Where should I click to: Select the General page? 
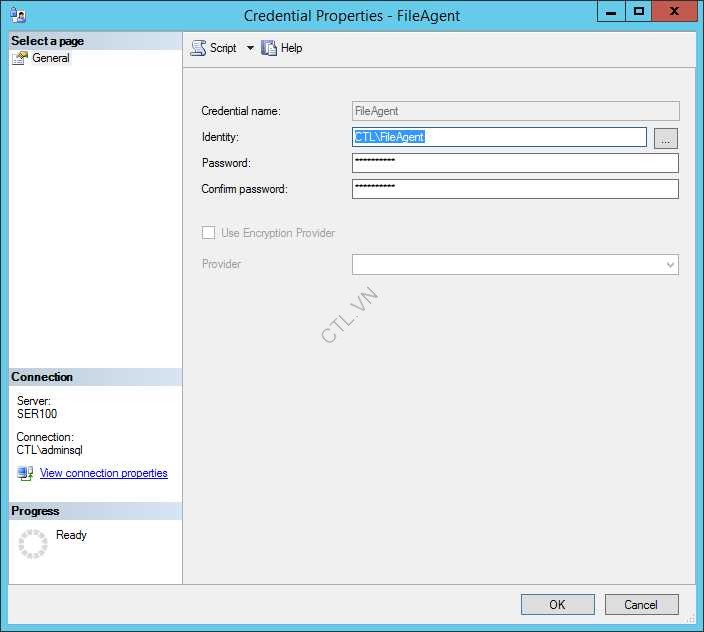click(x=50, y=58)
